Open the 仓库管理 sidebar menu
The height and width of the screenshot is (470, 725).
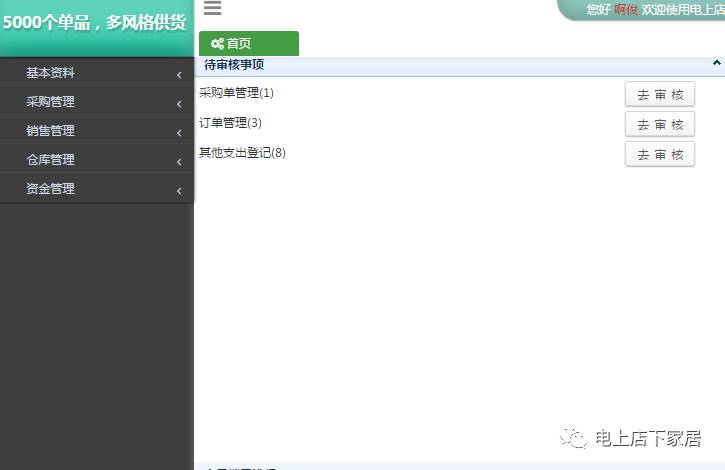[50, 160]
